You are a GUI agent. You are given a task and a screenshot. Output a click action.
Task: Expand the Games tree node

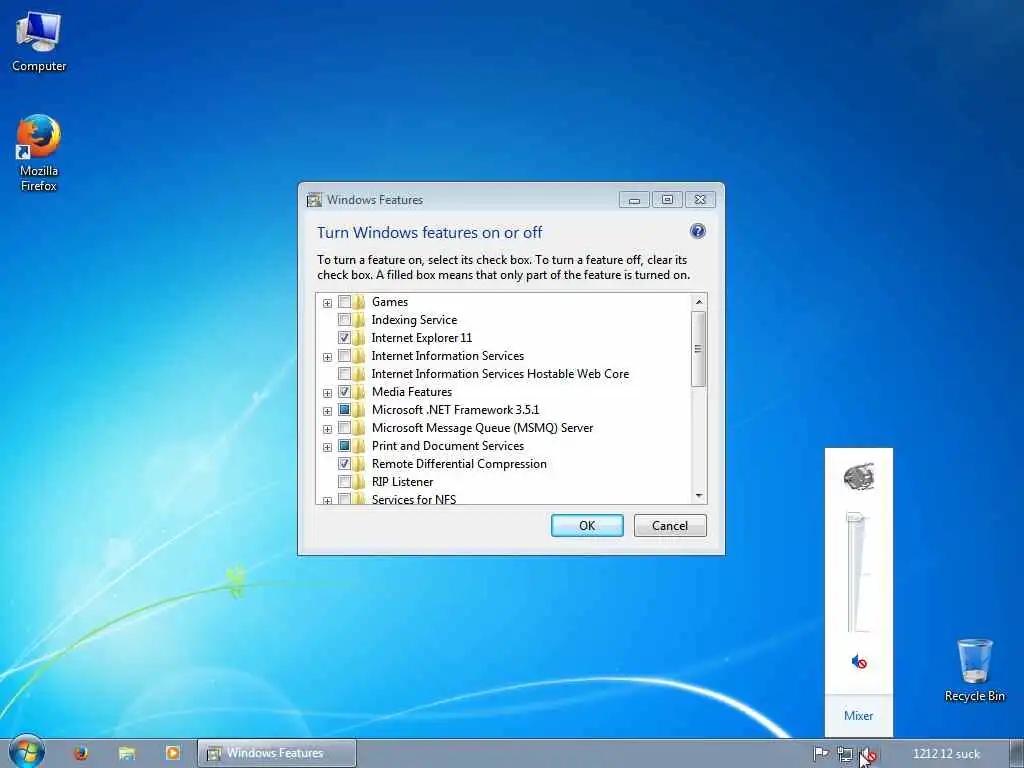[x=327, y=303]
